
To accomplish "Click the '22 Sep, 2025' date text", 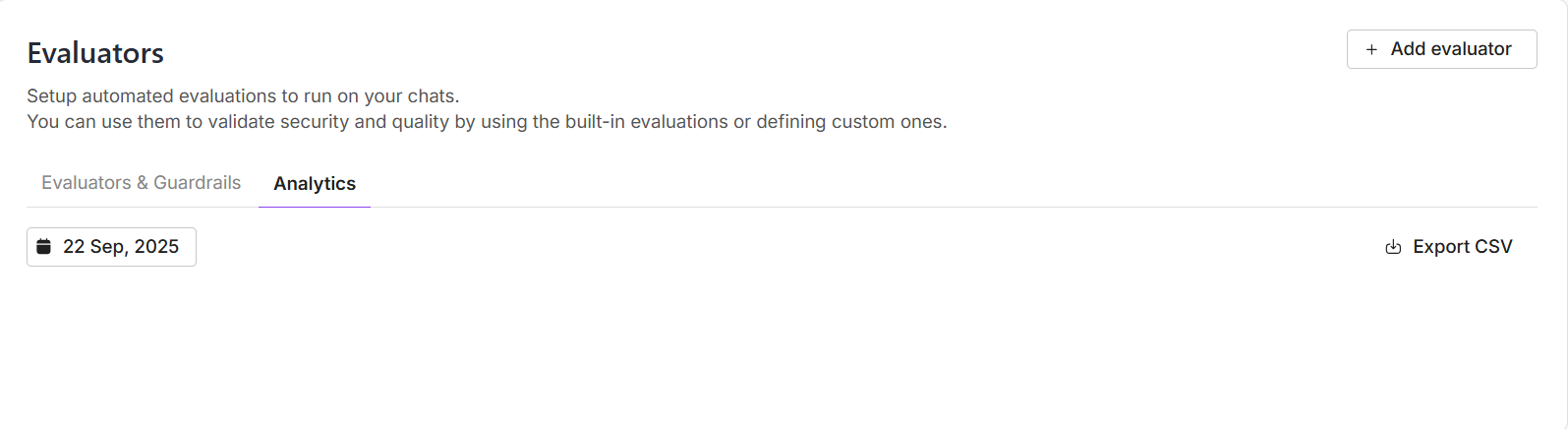I will tap(121, 247).
